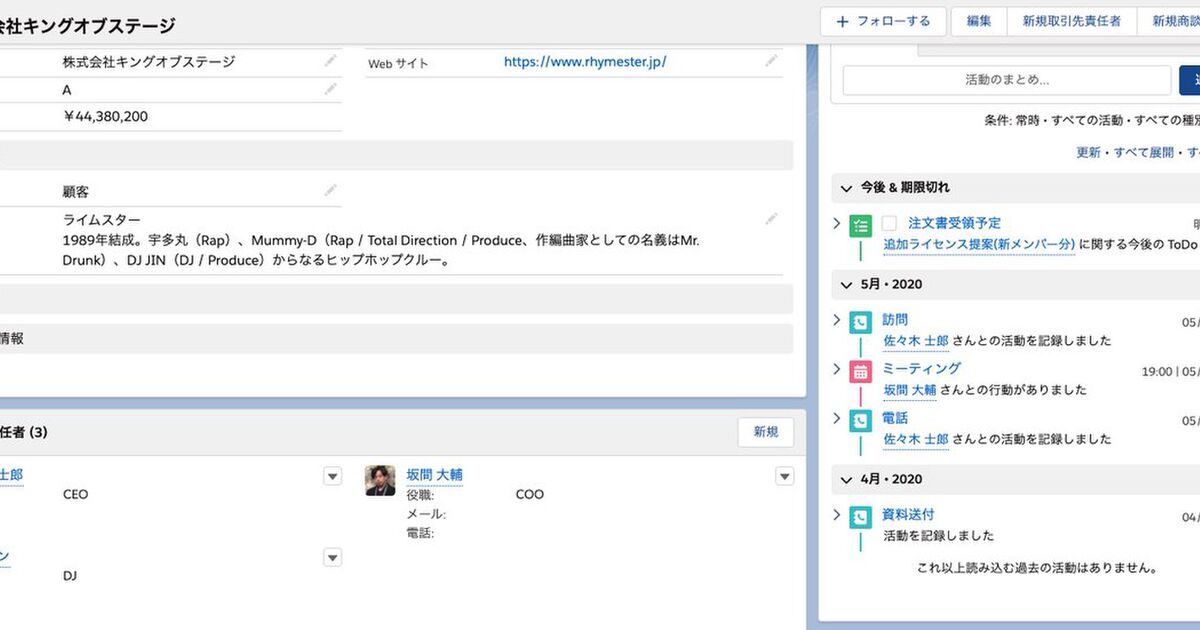Expand the ミーティング event row
This screenshot has width=1200, height=630.
[x=837, y=369]
